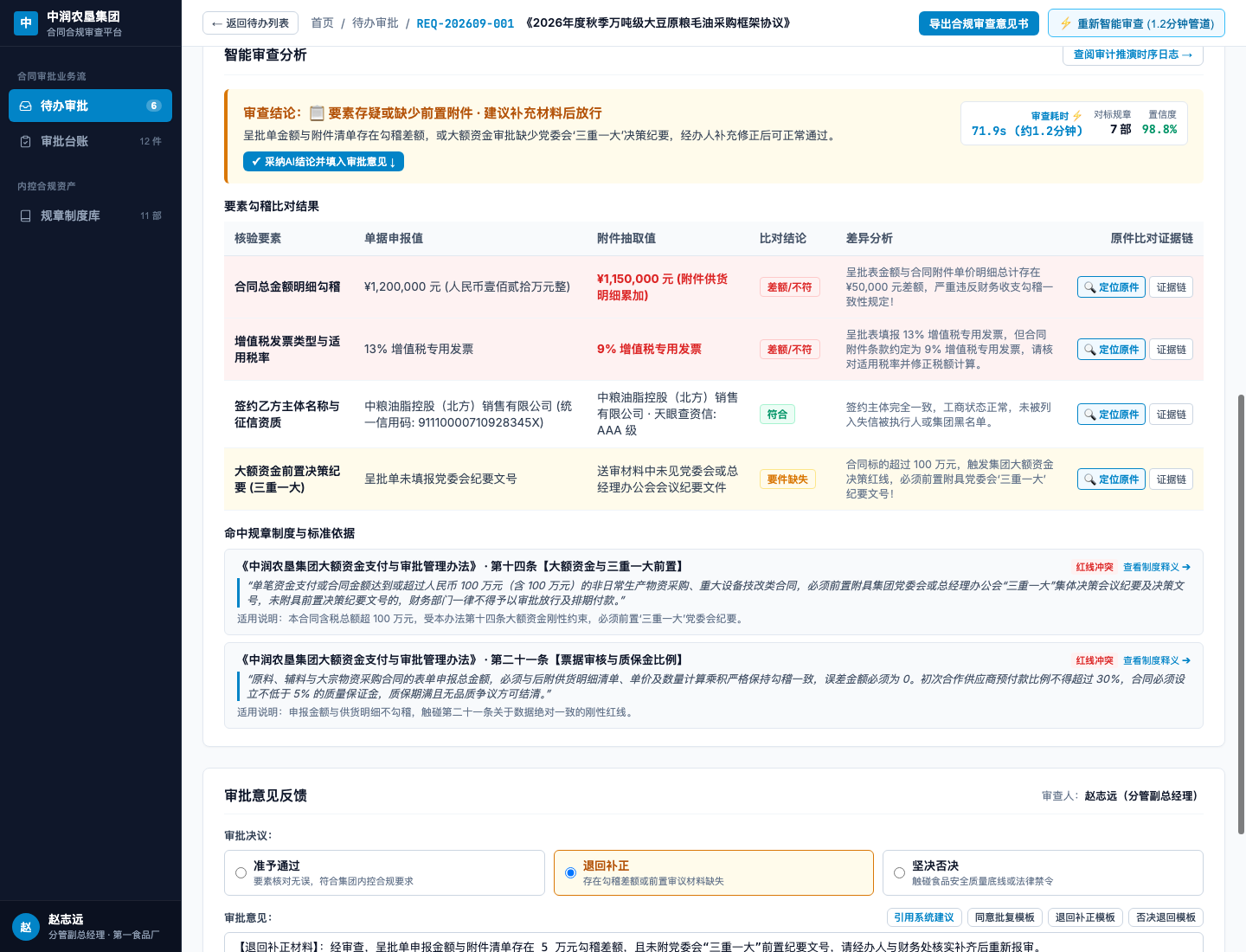The image size is (1246, 952).
Task: Insert the 退回补正模板 template
Action: [1085, 917]
